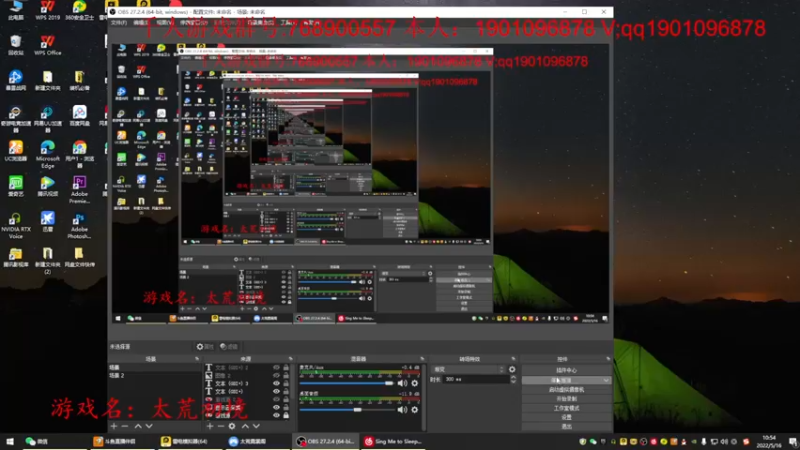
Task: Open 360安全卫士 desktop icon
Action: tap(80, 10)
